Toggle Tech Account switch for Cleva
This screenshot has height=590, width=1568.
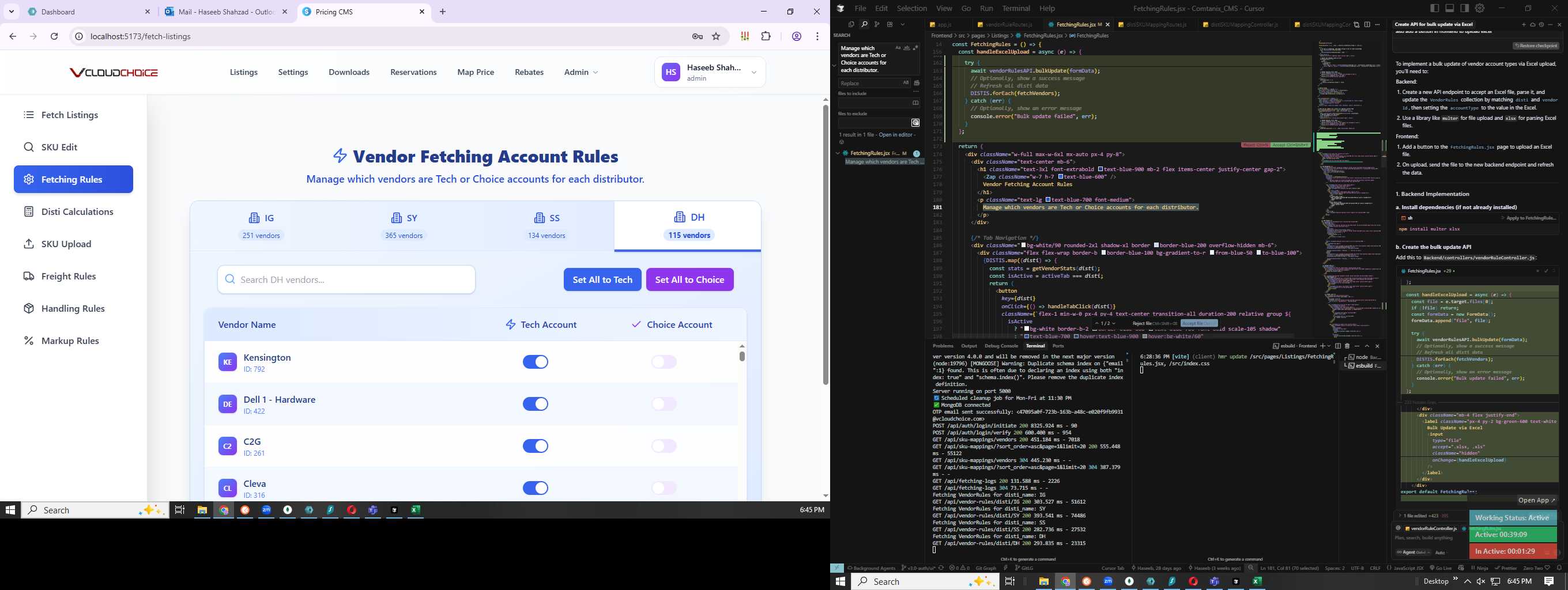(x=536, y=488)
